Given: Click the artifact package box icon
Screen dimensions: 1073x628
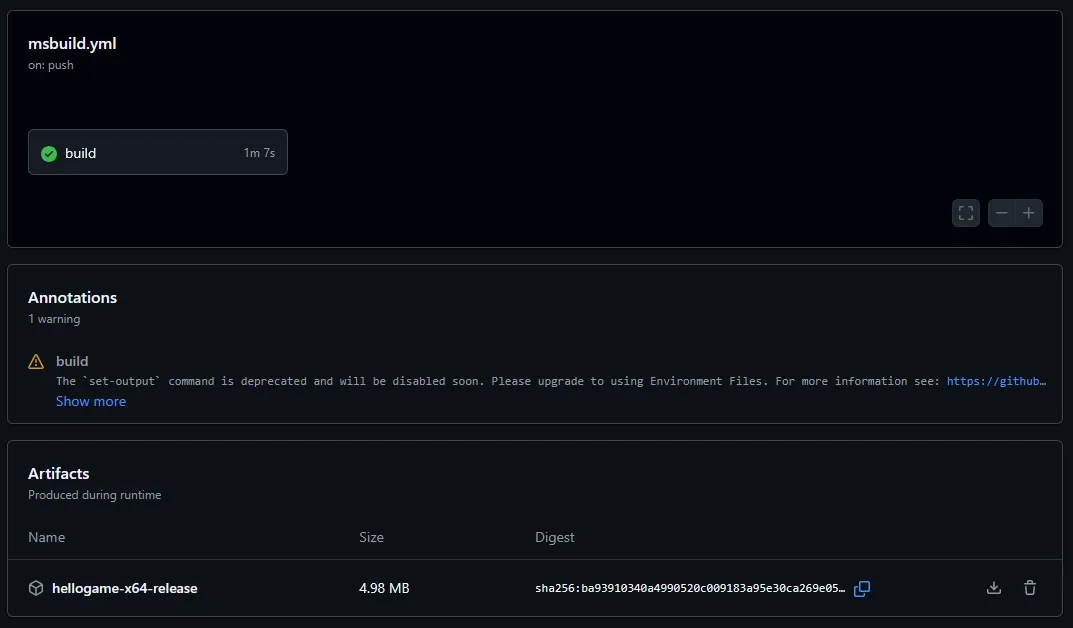Looking at the screenshot, I should 36,588.
